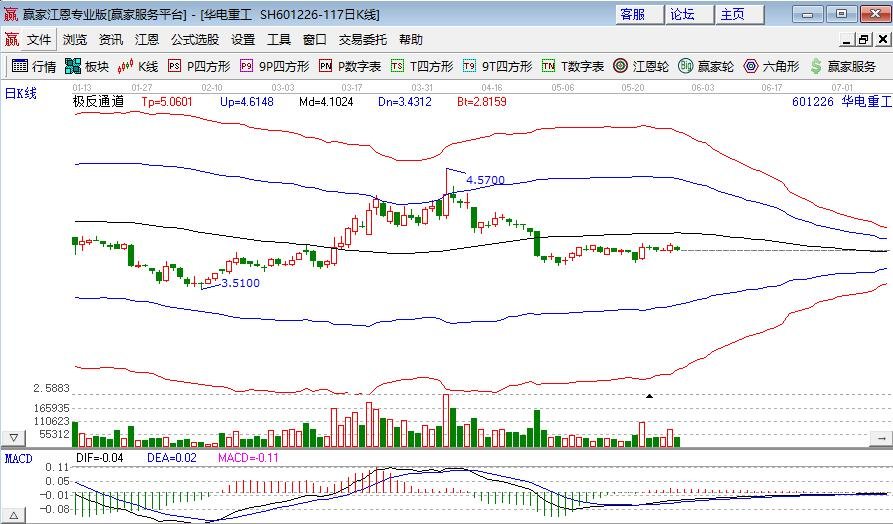893x524 pixels.
Task: Open the 江恩 menu
Action: 147,39
